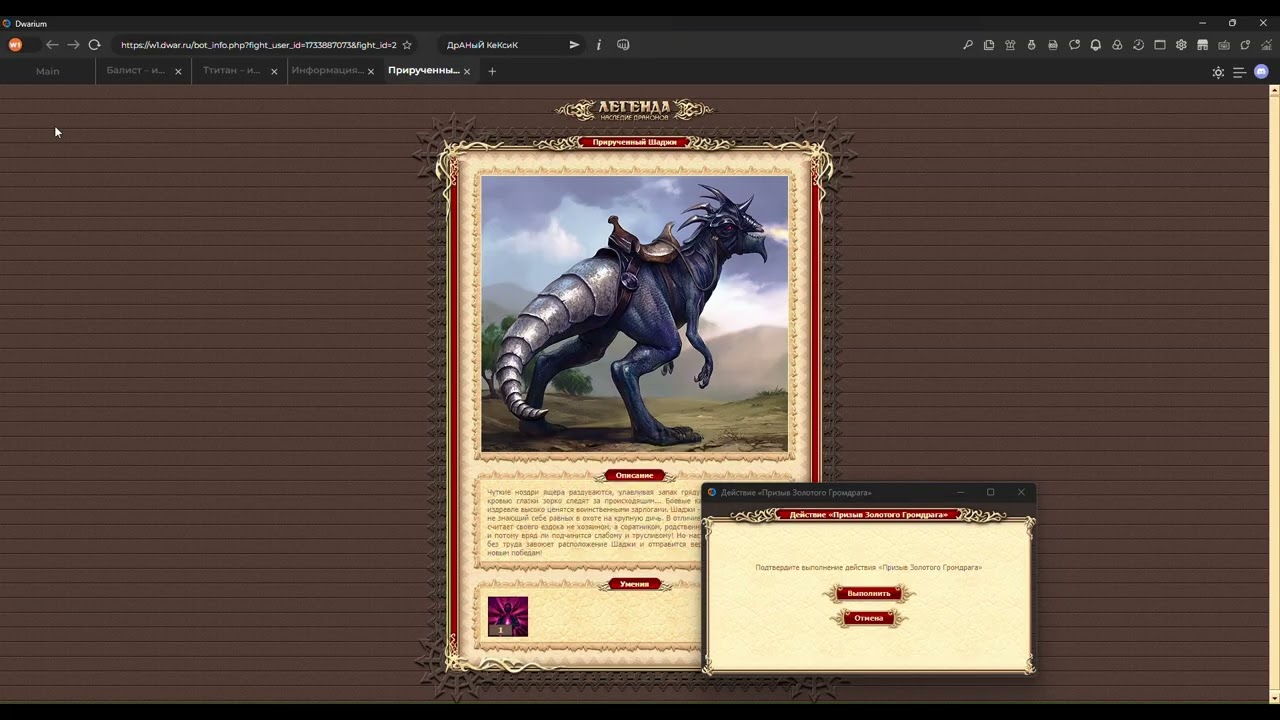
Task: Open settings with the gear icon
Action: [1181, 45]
